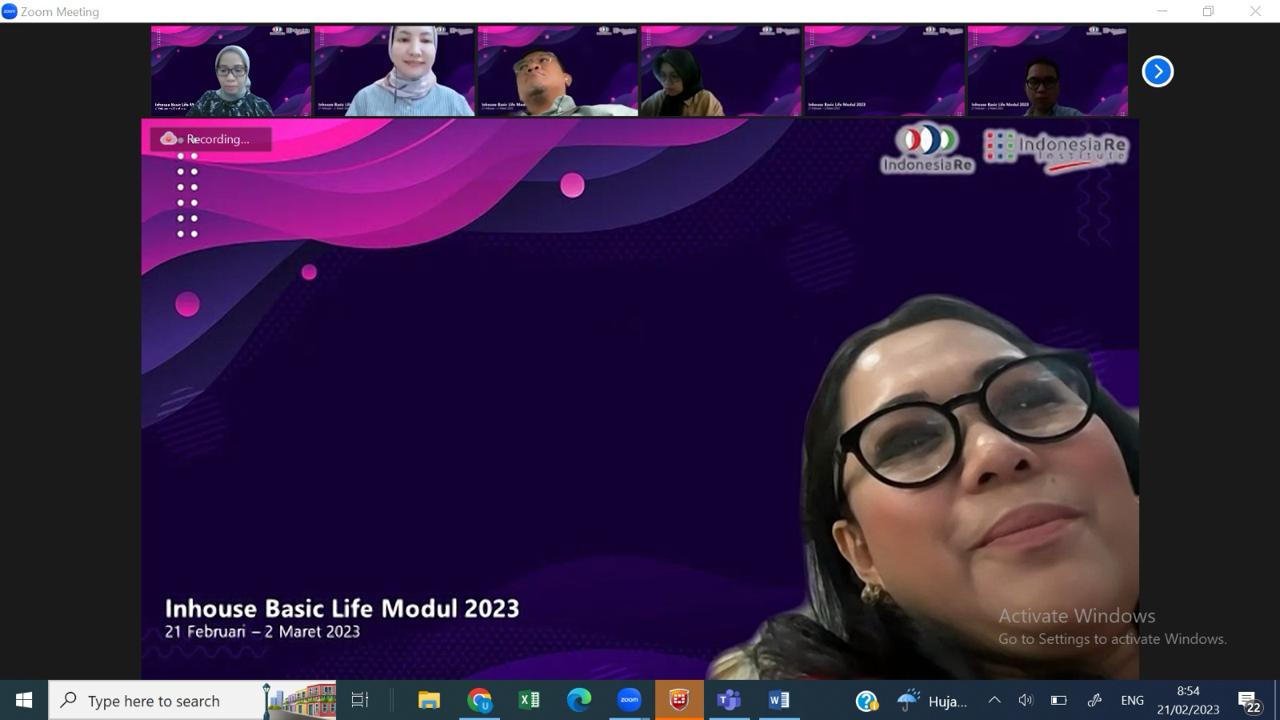Open the weather widget showing Huja...
This screenshot has height=720, width=1280.
click(932, 701)
